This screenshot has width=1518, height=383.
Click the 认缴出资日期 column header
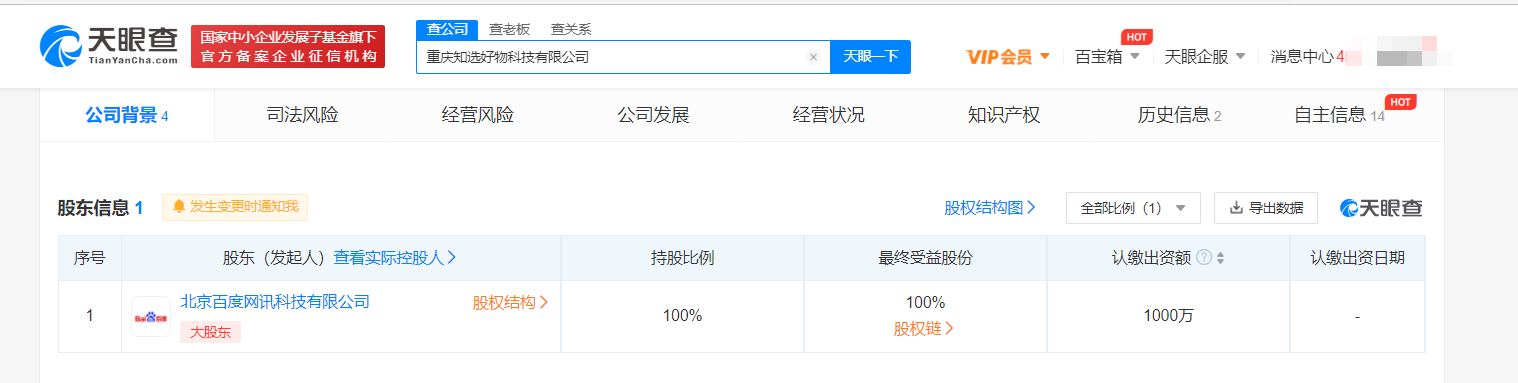[x=1357, y=258]
